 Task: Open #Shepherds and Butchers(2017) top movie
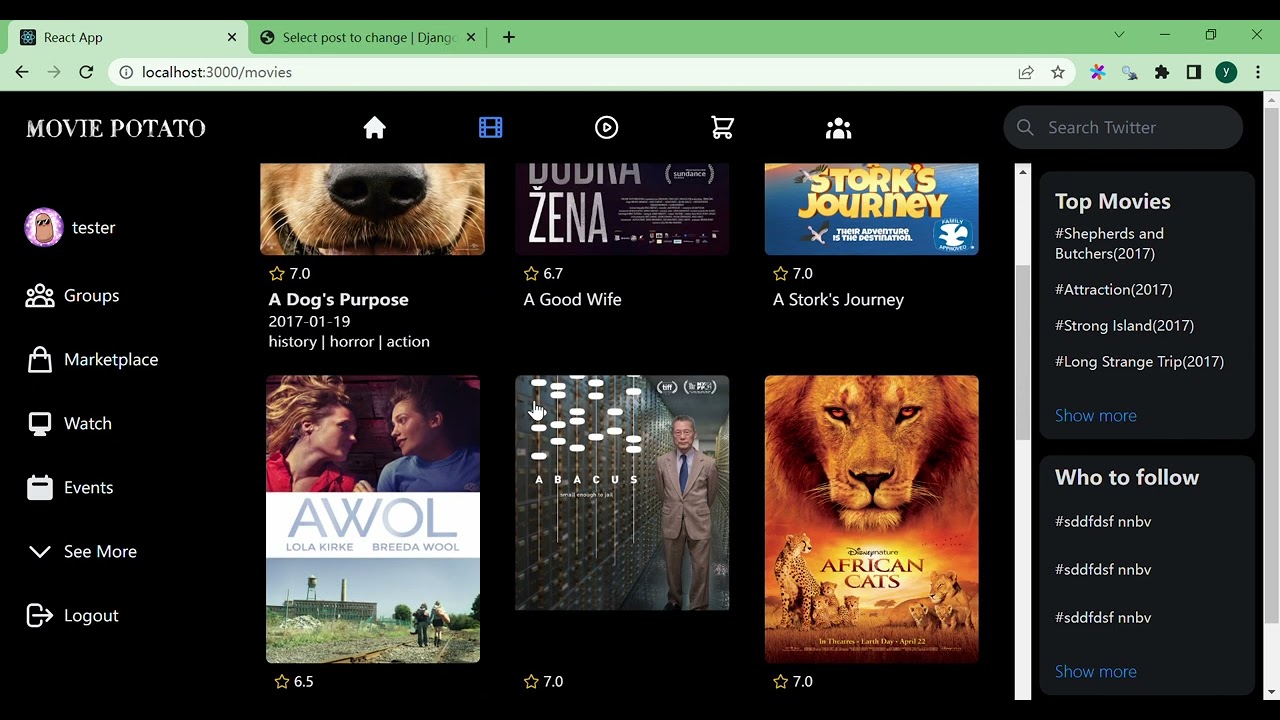[x=1109, y=243]
